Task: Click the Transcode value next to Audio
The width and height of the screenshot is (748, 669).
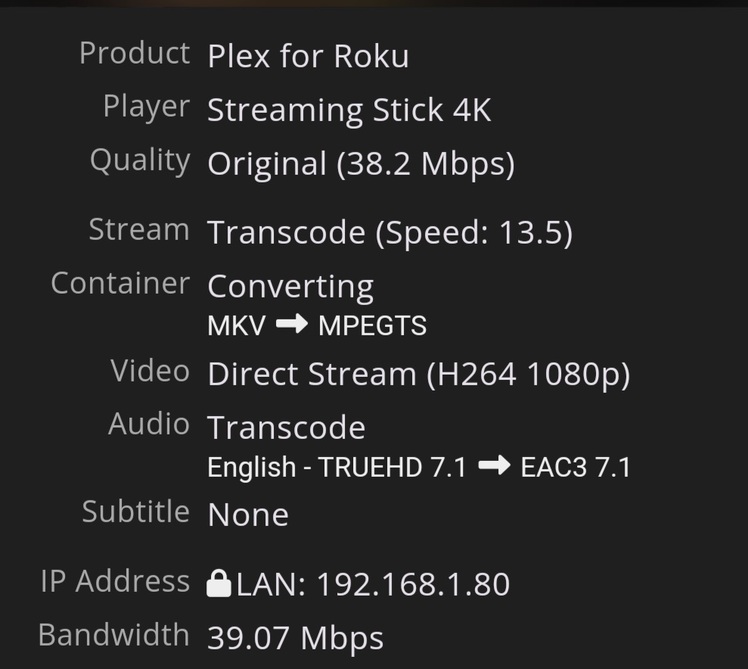Action: click(286, 428)
